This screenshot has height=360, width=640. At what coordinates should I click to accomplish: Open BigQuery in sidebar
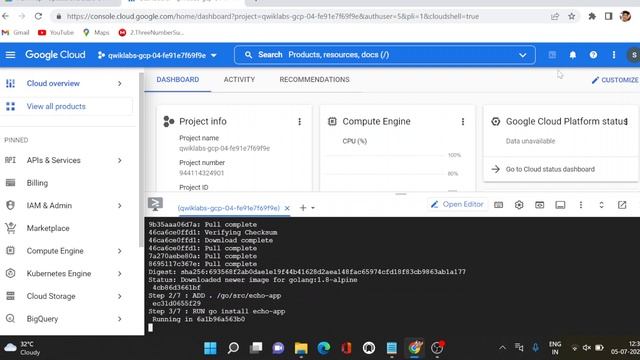42,319
